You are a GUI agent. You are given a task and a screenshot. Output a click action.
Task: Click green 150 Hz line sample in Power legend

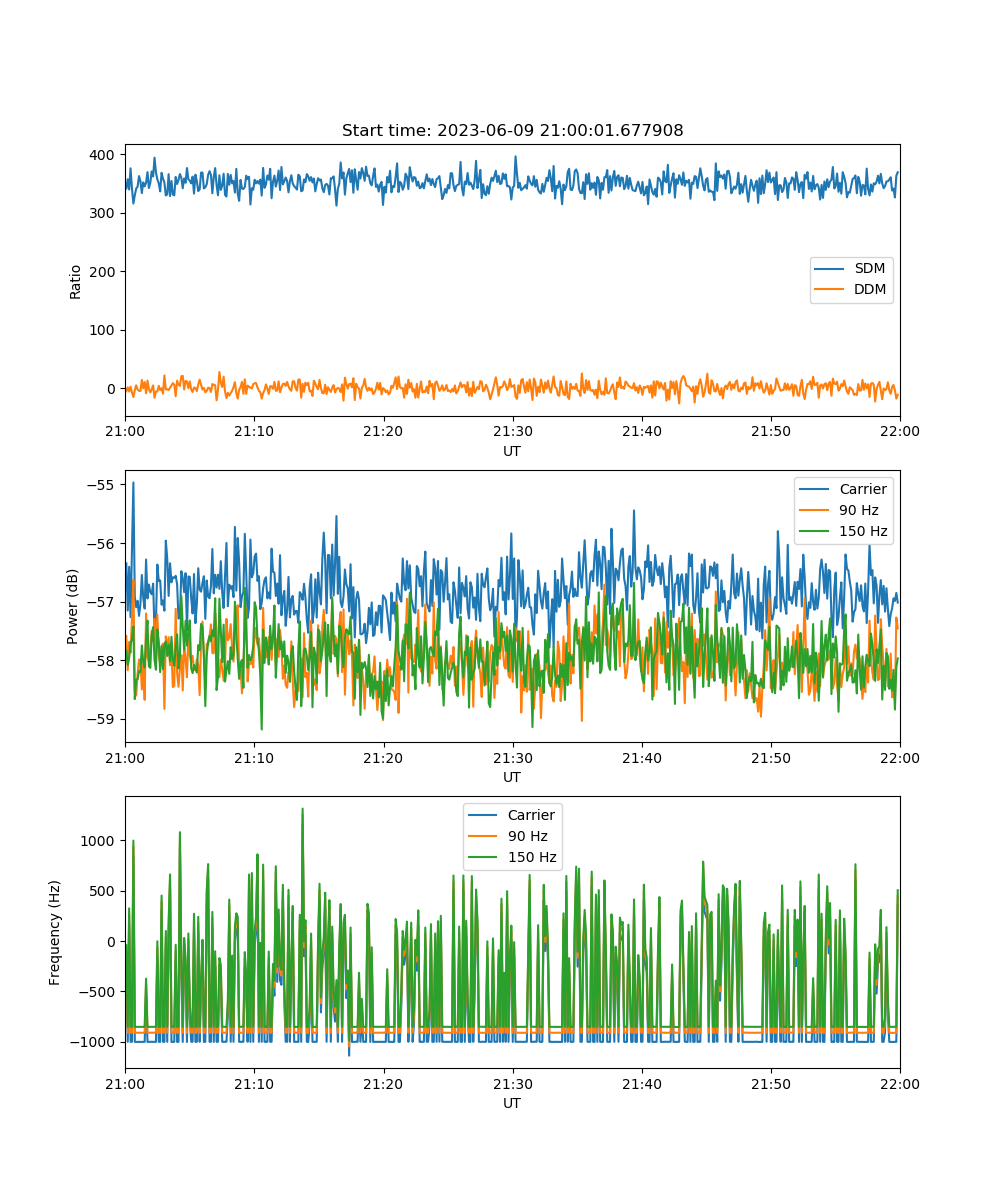(x=816, y=531)
